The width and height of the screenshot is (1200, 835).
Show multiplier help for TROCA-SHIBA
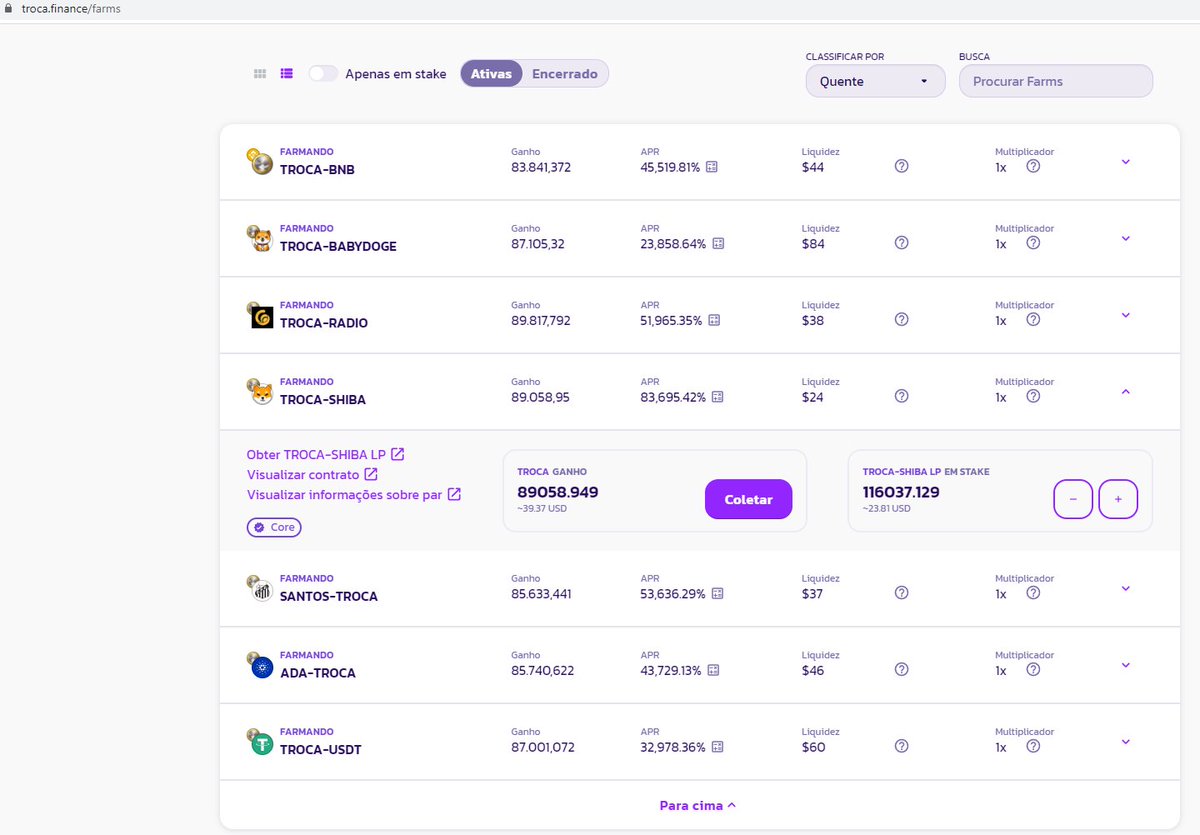pos(1033,396)
